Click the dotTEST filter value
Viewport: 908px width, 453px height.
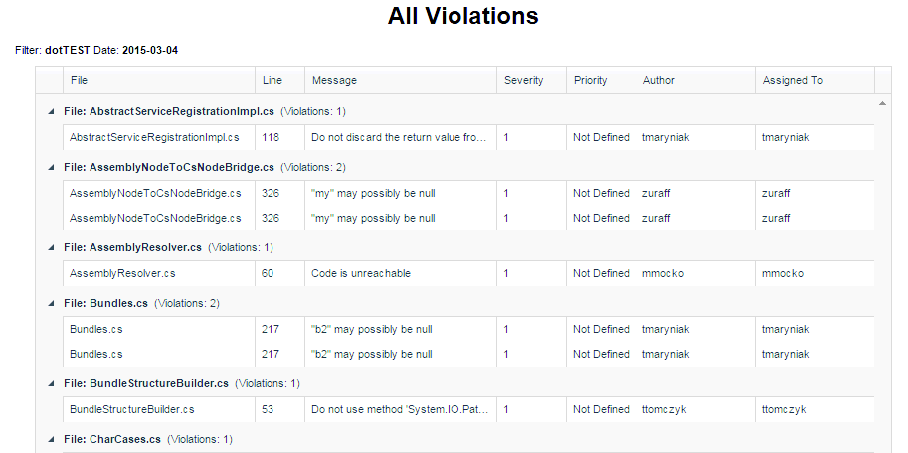click(x=68, y=51)
